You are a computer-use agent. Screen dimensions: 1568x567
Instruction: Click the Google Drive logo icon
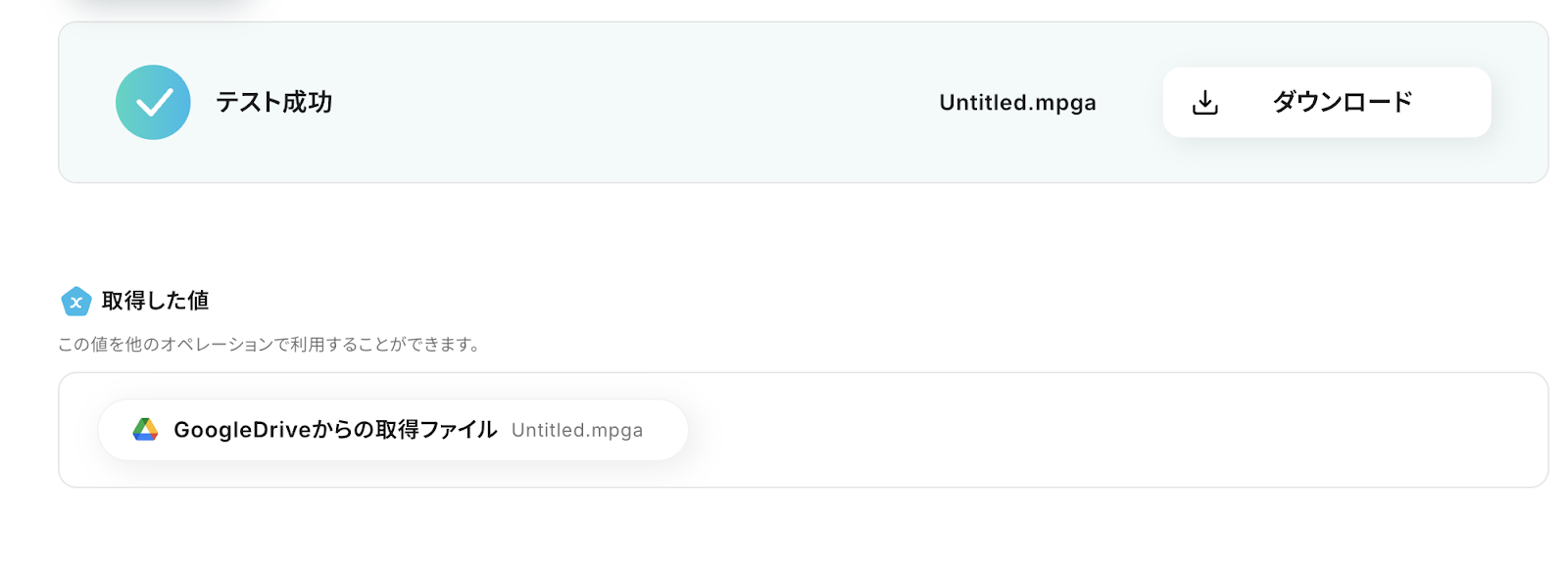click(x=146, y=430)
